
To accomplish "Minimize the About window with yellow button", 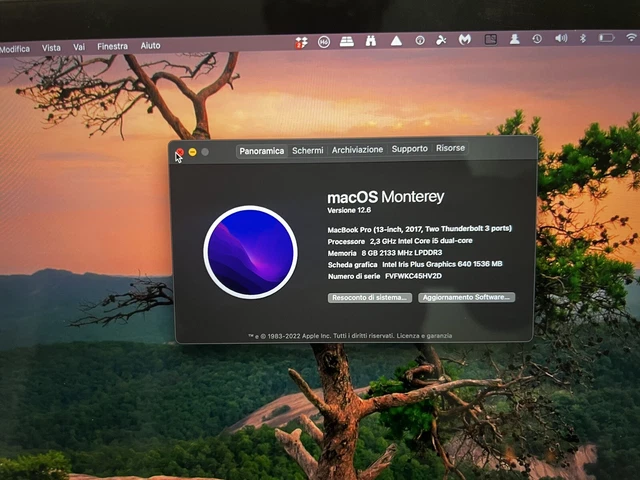I will 193,152.
